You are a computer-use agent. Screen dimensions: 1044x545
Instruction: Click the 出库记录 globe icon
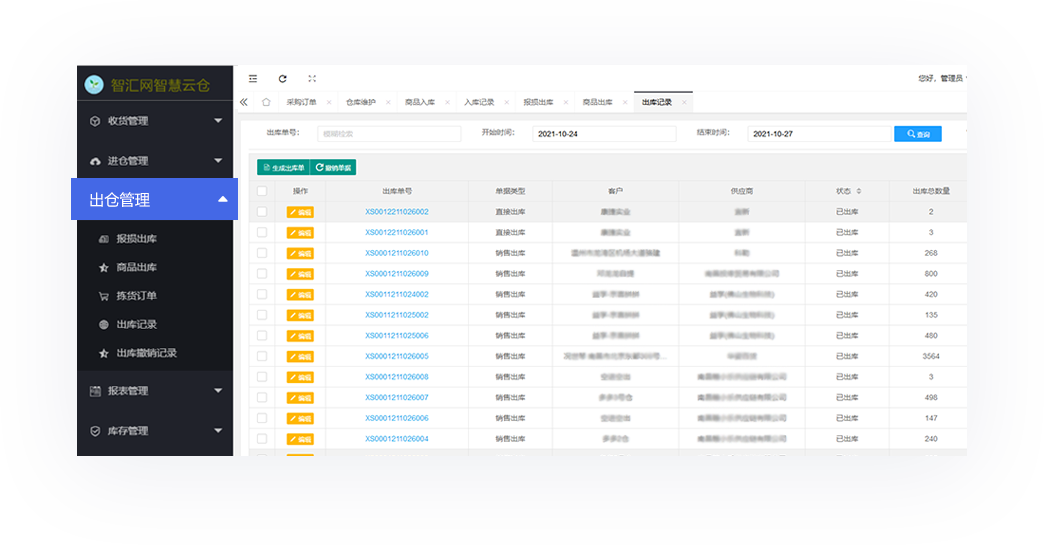coord(103,325)
